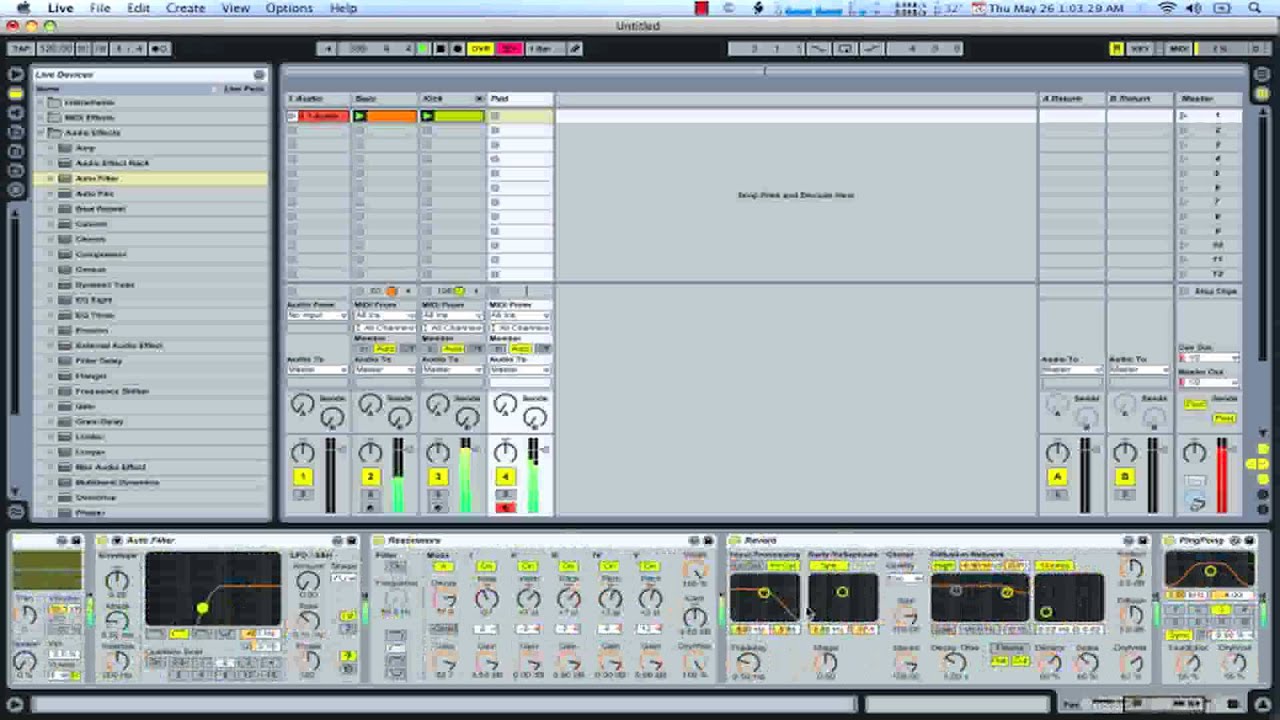Arm the Kick track for recording
This screenshot has height=720, width=1280.
437,508
